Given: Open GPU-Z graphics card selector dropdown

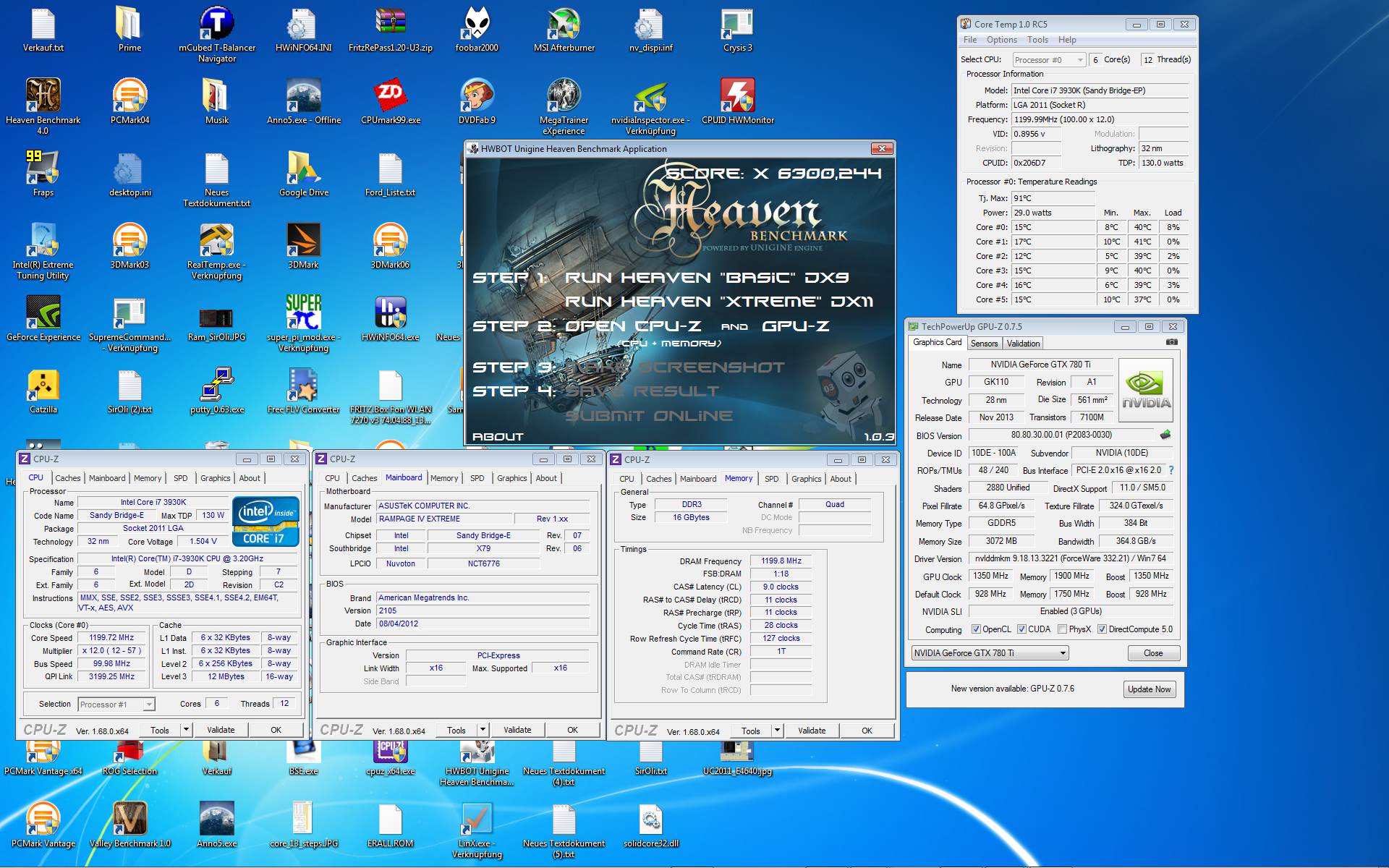Looking at the screenshot, I should 990,653.
